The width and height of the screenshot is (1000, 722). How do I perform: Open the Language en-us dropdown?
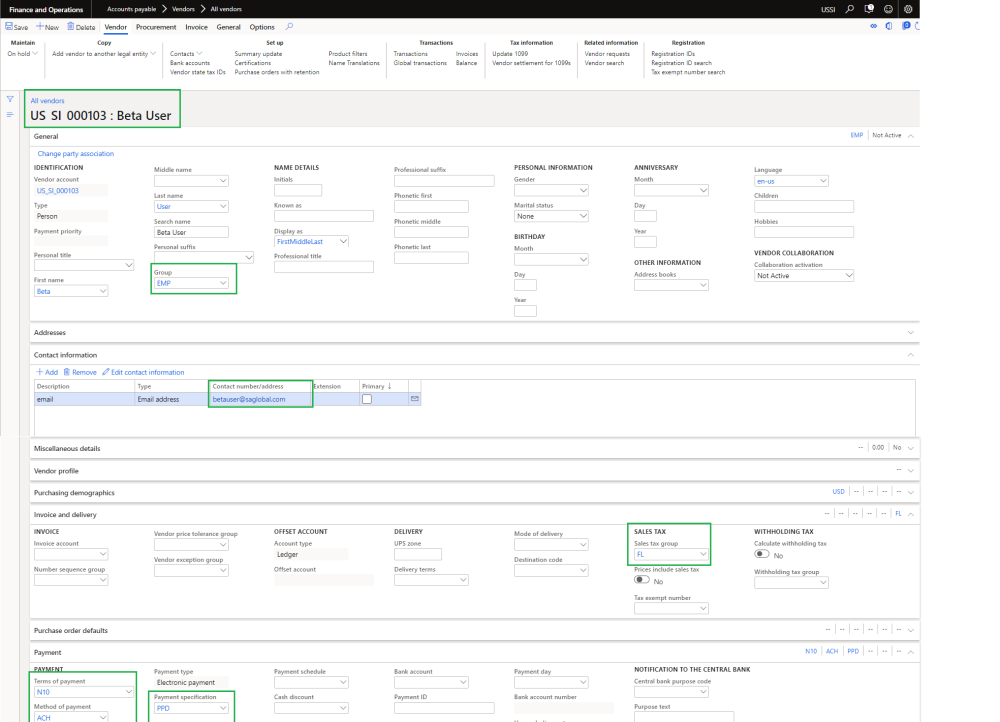click(x=823, y=181)
